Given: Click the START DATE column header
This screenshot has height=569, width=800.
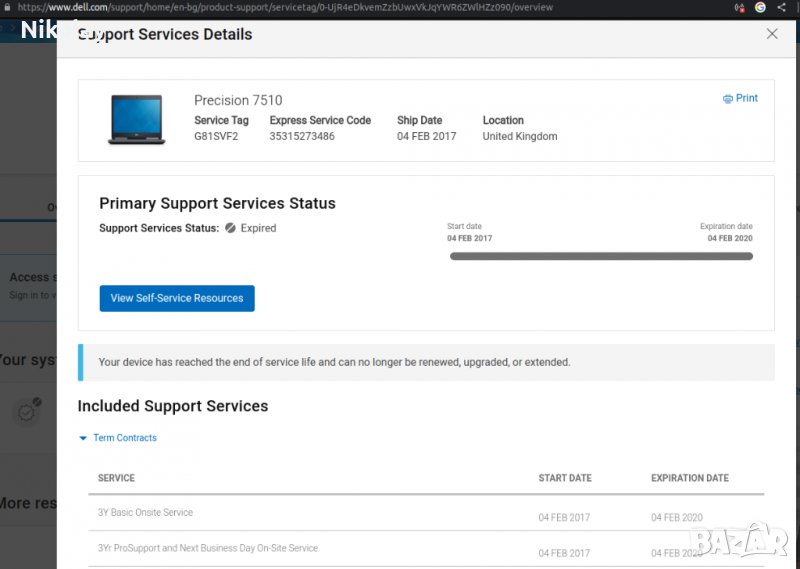Looking at the screenshot, I should click(565, 478).
